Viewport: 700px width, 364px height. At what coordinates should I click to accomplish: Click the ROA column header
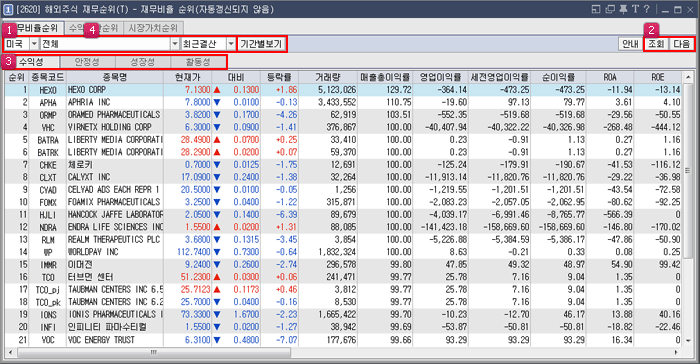click(610, 77)
